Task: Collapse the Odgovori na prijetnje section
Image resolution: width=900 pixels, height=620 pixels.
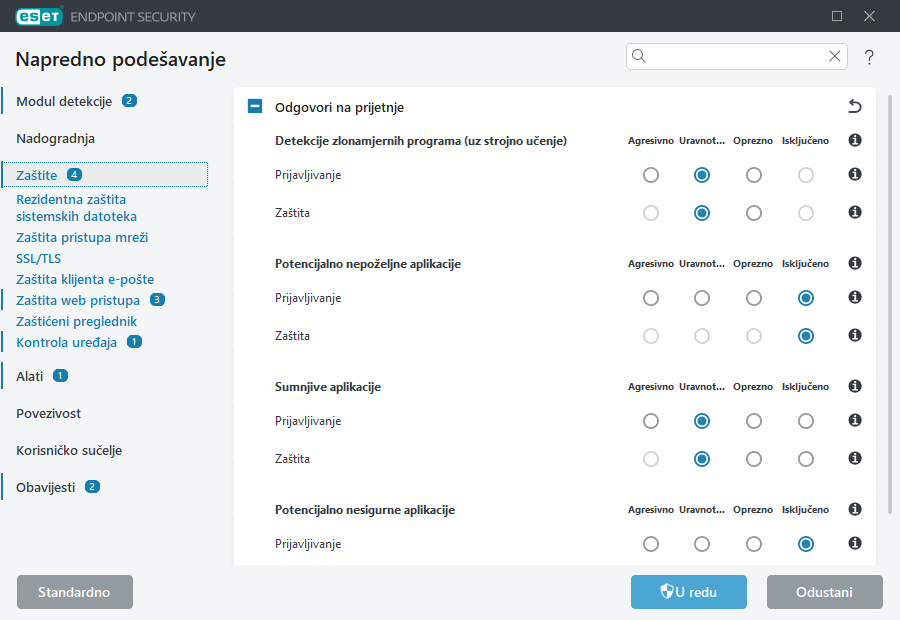Action: [254, 105]
